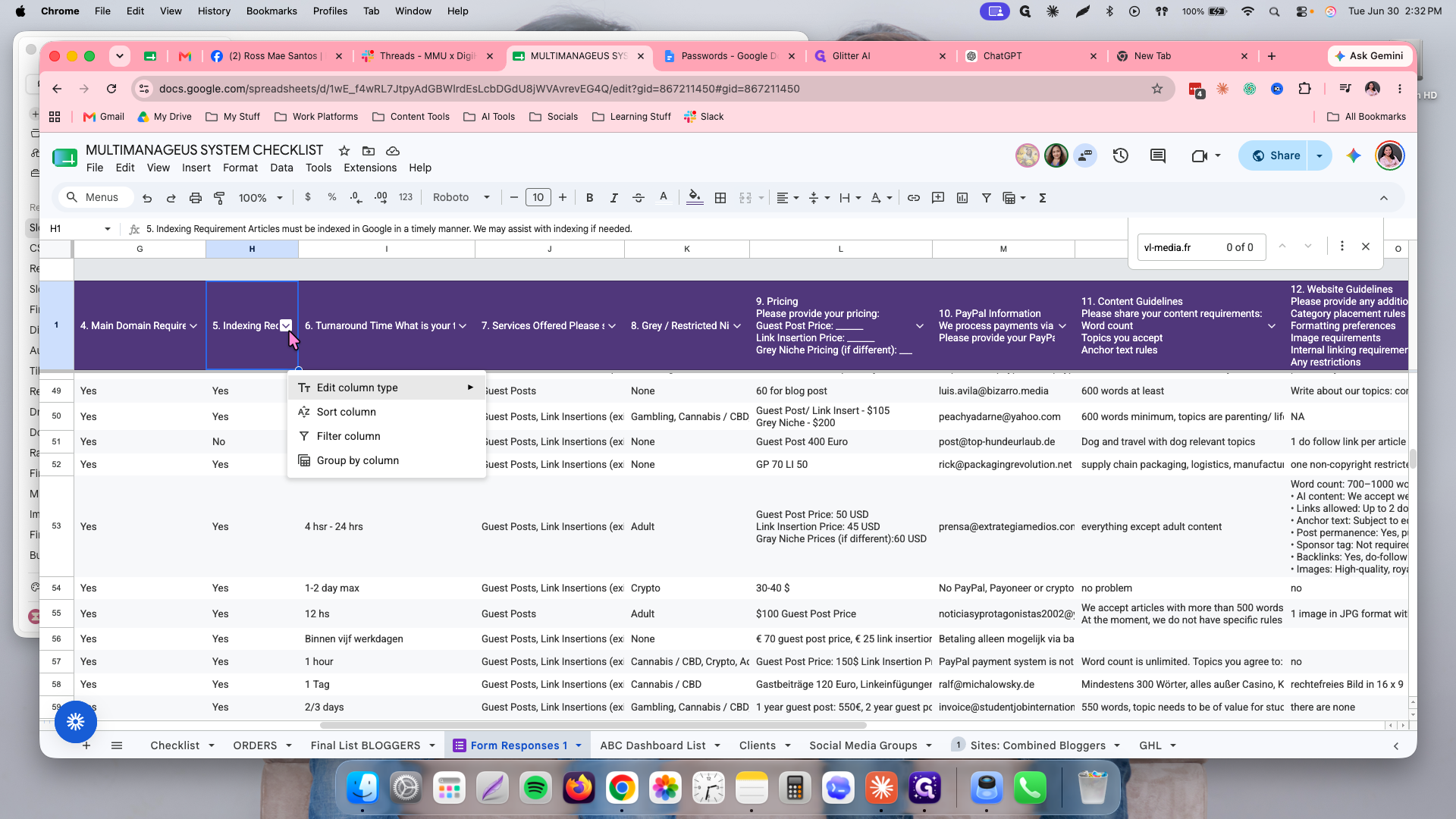This screenshot has width=1456, height=819.
Task: Click the Undo icon in toolbar
Action: (147, 198)
